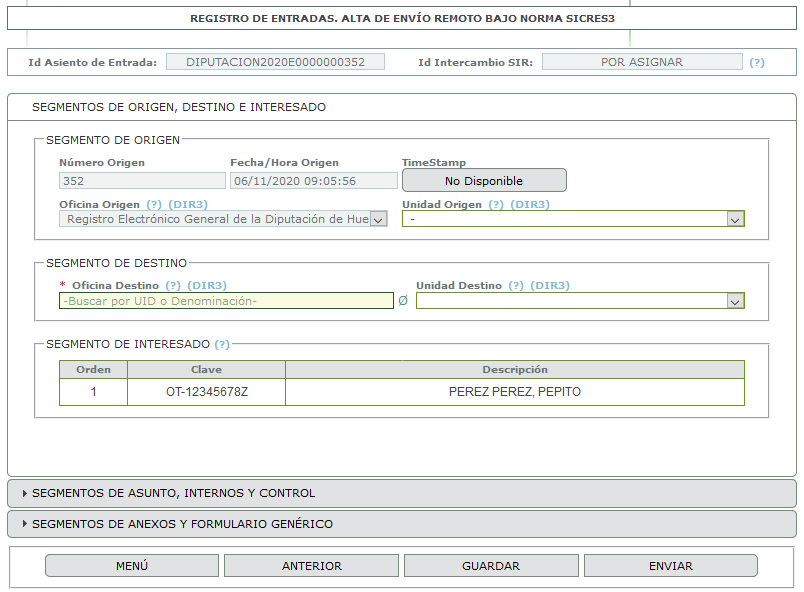Open help (?) beside Unidad Destino label
Image resolution: width=804 pixels, height=592 pixels.
tap(516, 285)
